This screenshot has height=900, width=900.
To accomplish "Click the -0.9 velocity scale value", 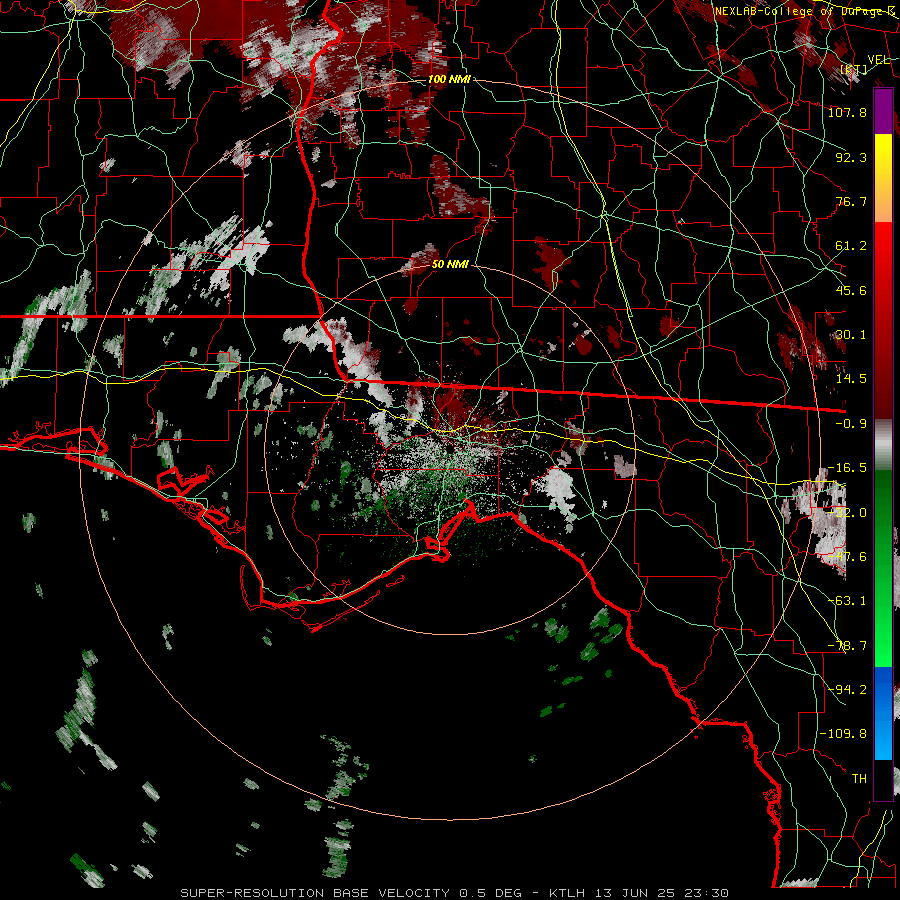I will 851,424.
